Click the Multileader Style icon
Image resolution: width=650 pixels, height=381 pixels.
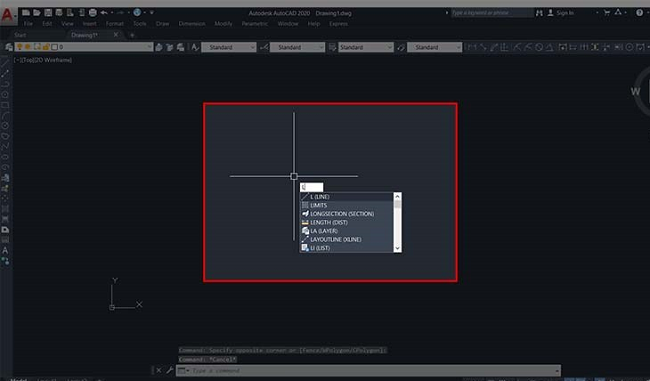pos(401,47)
